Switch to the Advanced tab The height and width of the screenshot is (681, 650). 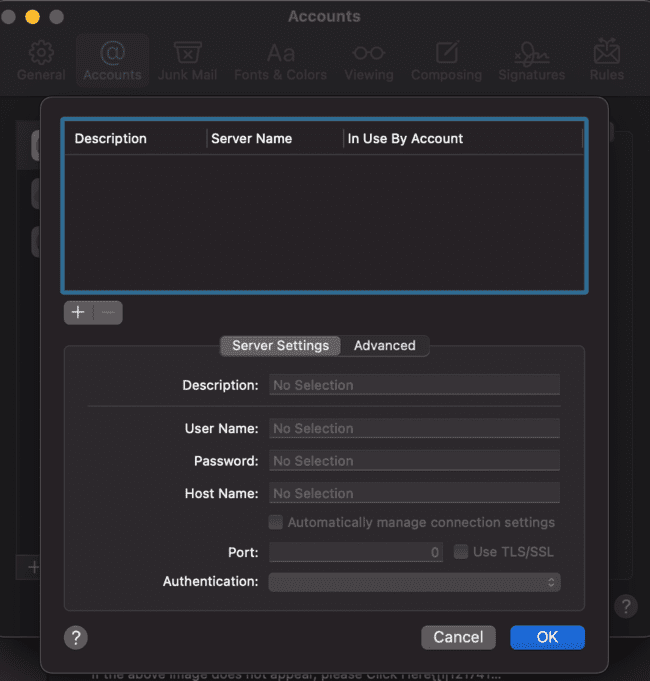(x=385, y=346)
